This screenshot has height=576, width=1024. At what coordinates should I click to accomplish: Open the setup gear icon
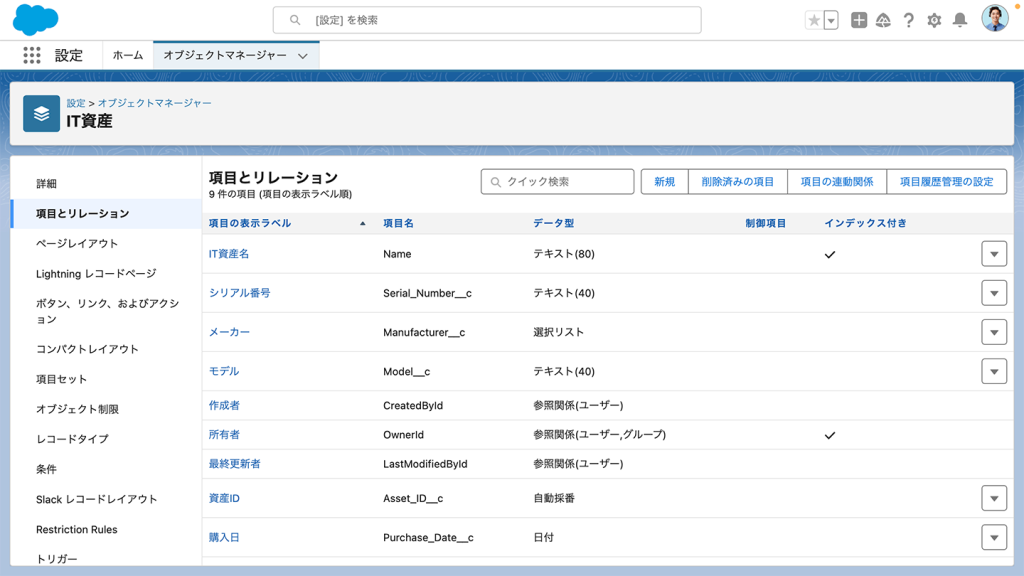[x=934, y=20]
